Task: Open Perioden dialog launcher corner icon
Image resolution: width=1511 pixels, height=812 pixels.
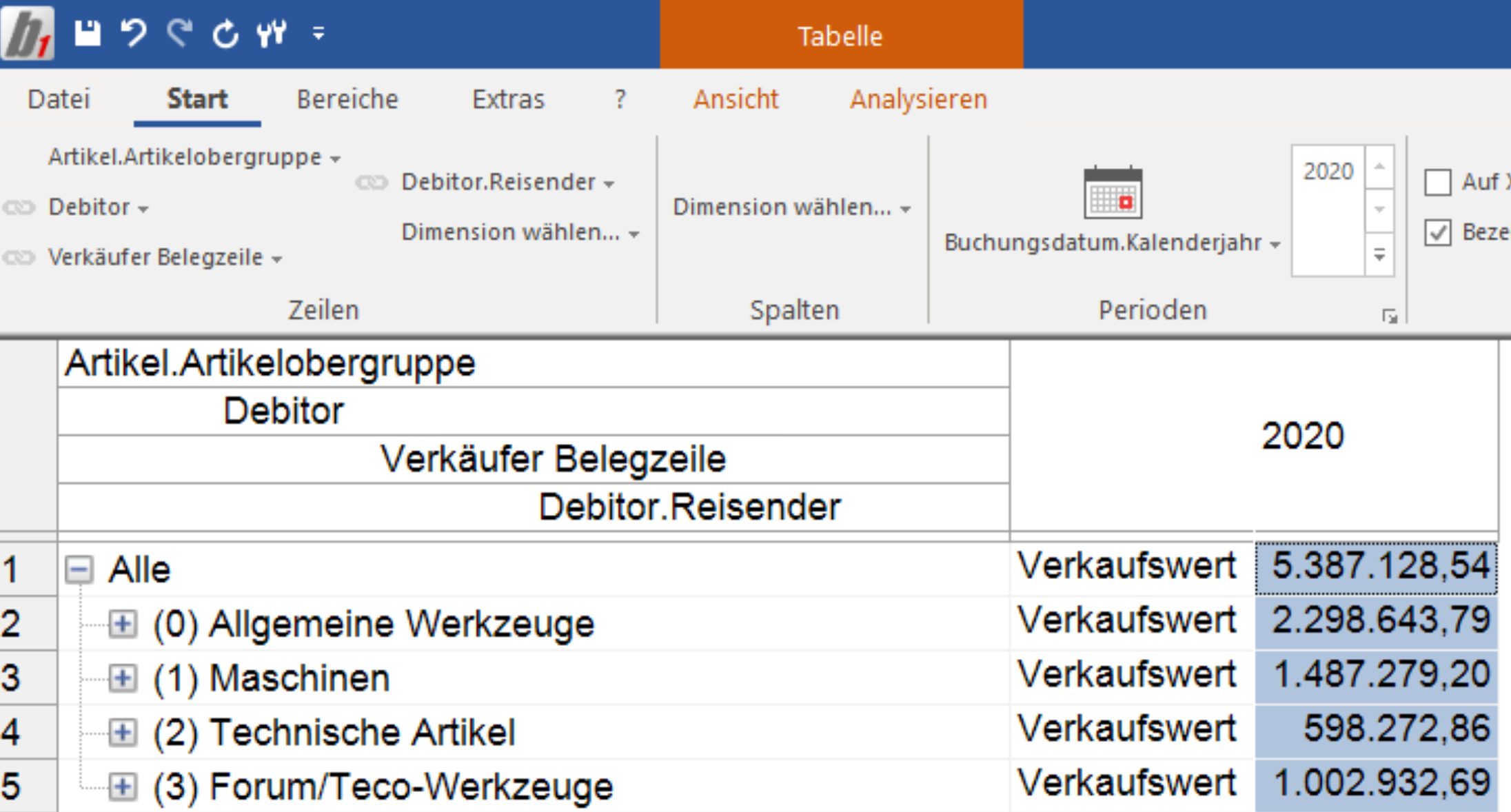Action: (1389, 316)
